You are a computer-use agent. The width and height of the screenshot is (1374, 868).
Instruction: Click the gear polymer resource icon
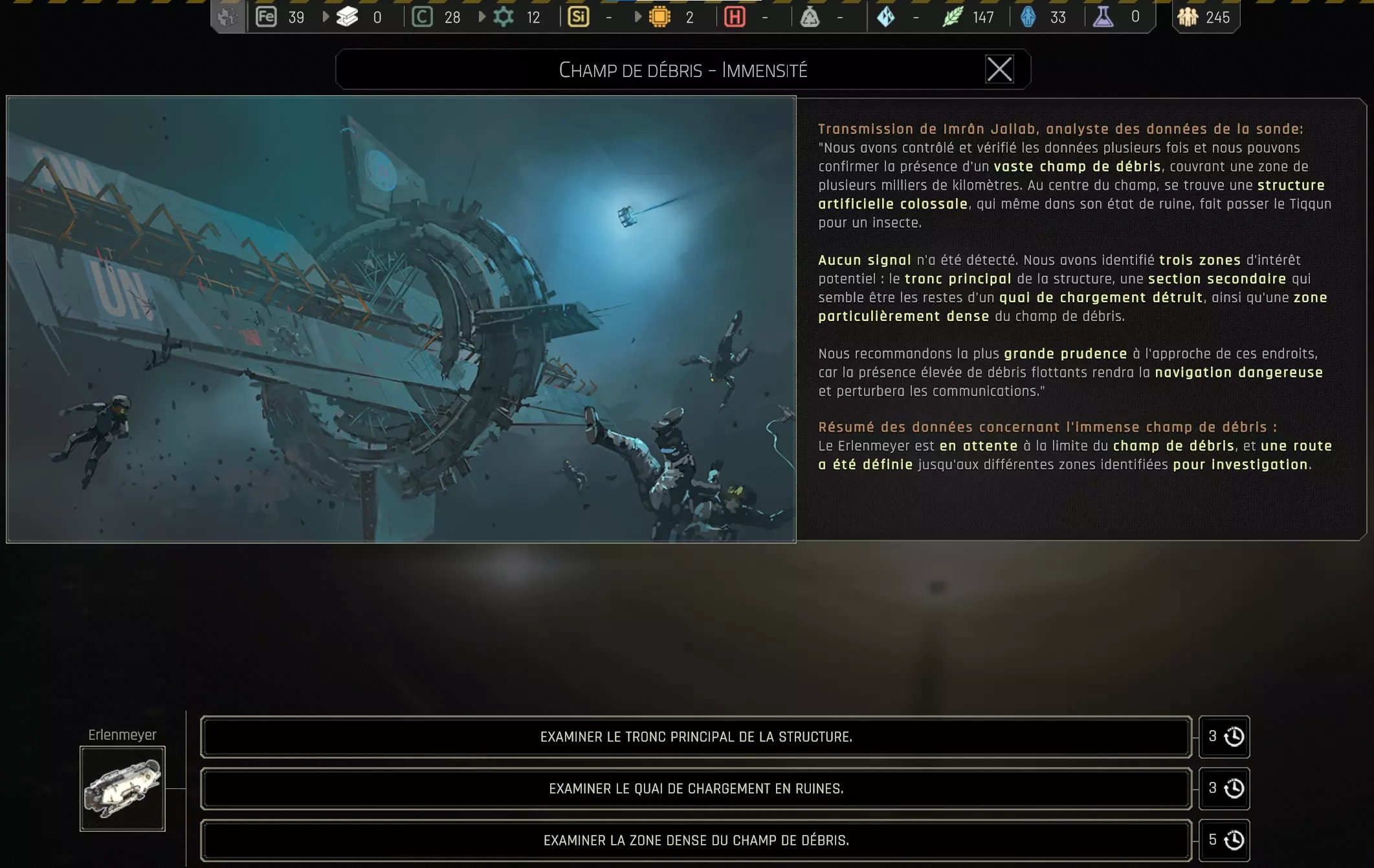pos(504,17)
